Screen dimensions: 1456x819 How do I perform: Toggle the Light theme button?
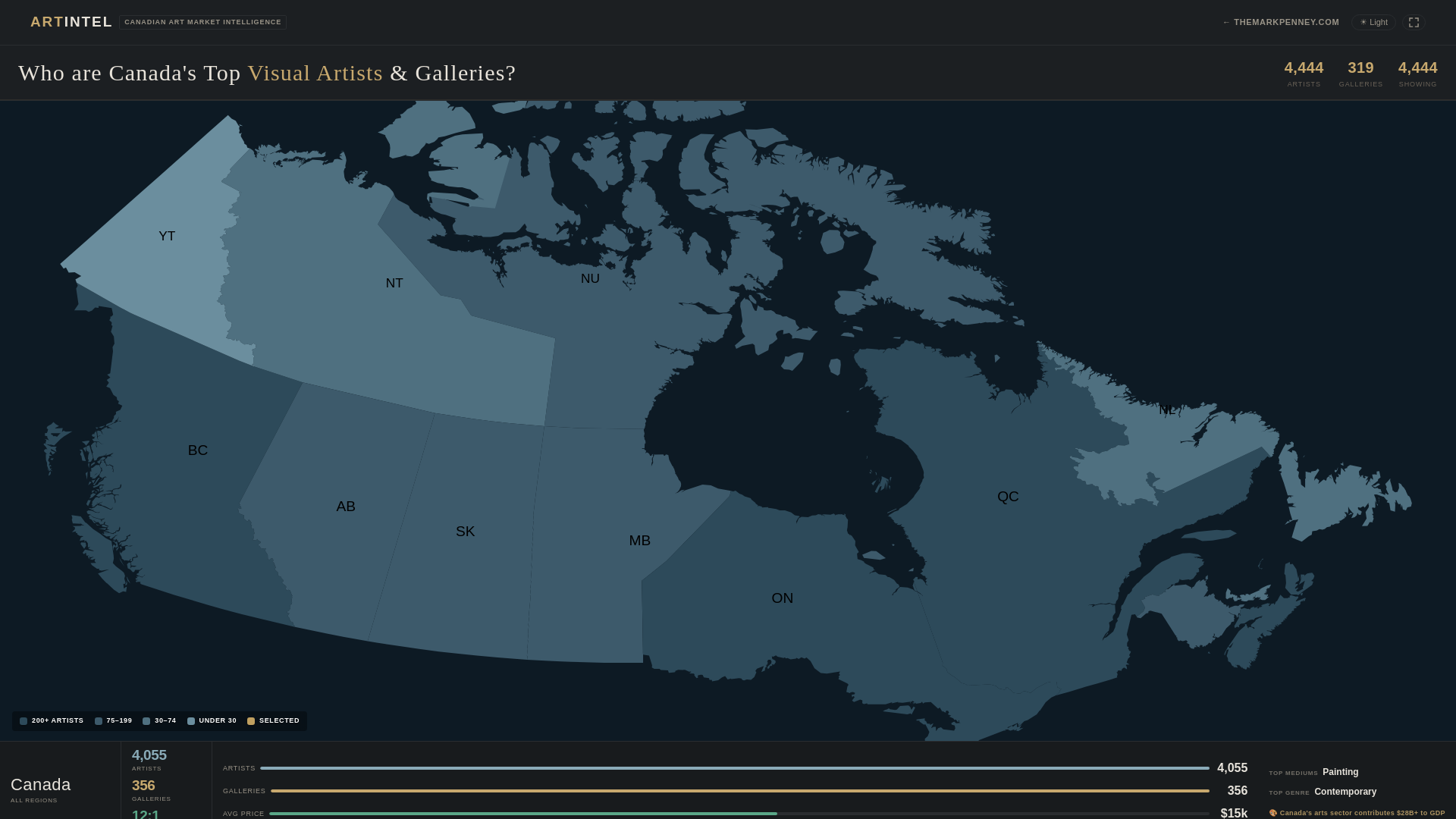point(1373,23)
